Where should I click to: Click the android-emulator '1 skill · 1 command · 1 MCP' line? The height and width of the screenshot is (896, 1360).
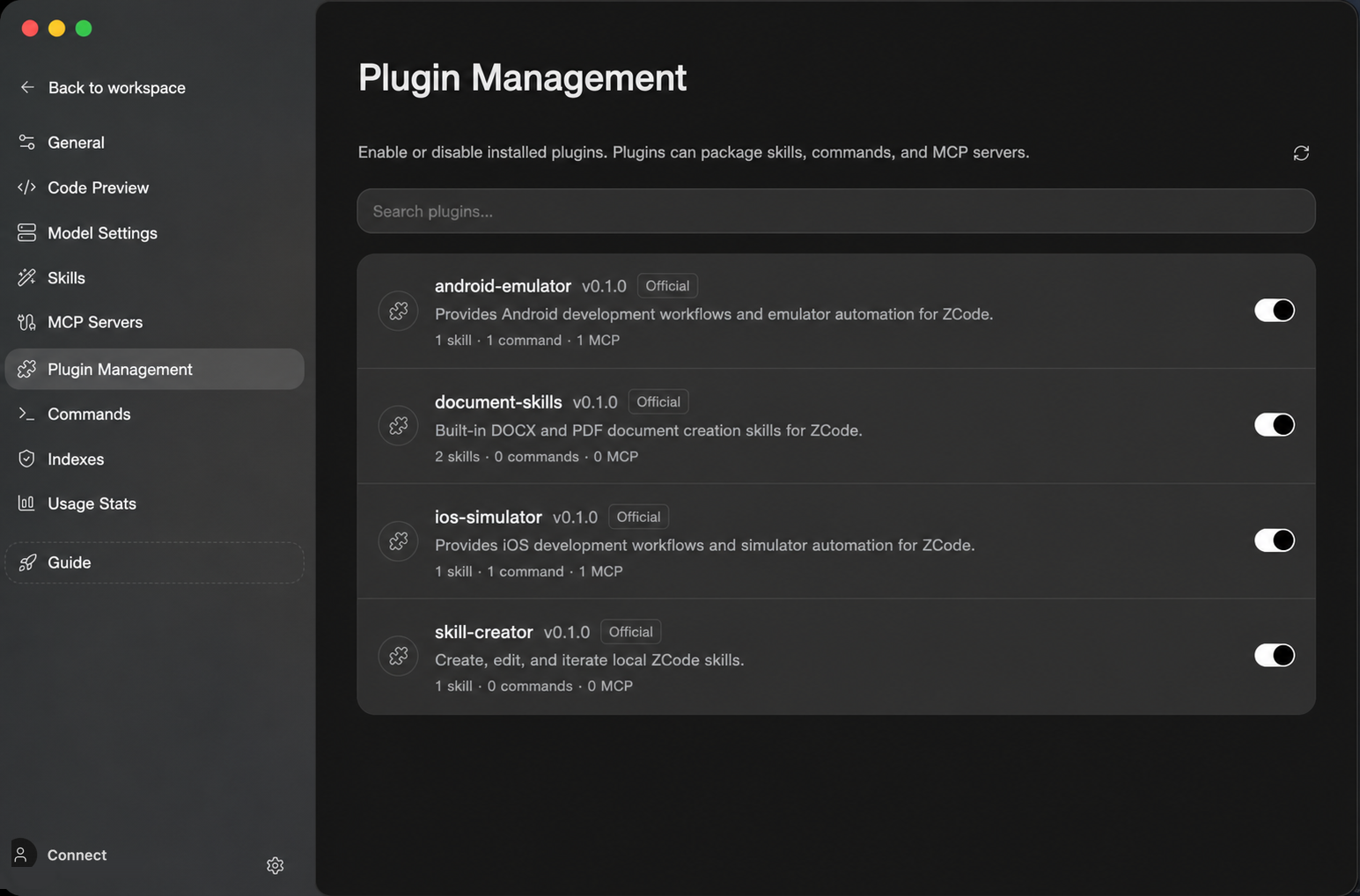[x=527, y=341]
